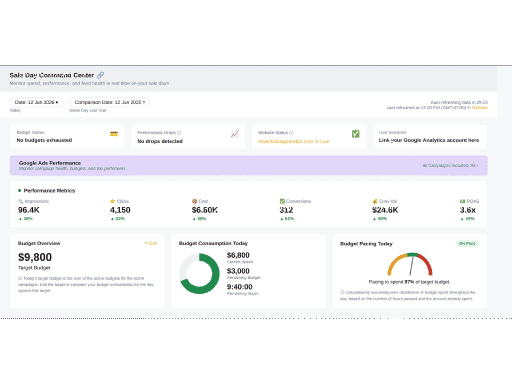
Task: Click the Google Ads Performance heading
Action: point(50,163)
